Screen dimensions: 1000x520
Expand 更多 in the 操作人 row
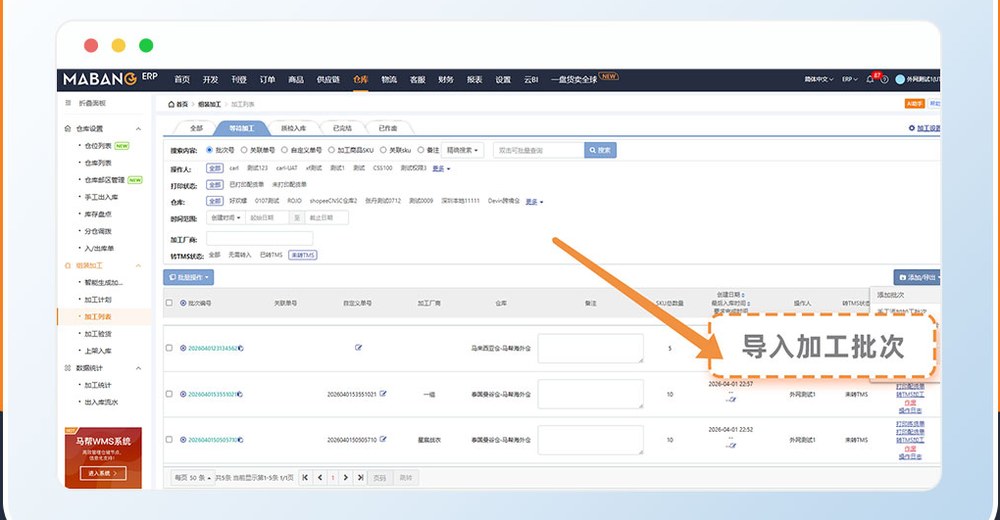[441, 168]
